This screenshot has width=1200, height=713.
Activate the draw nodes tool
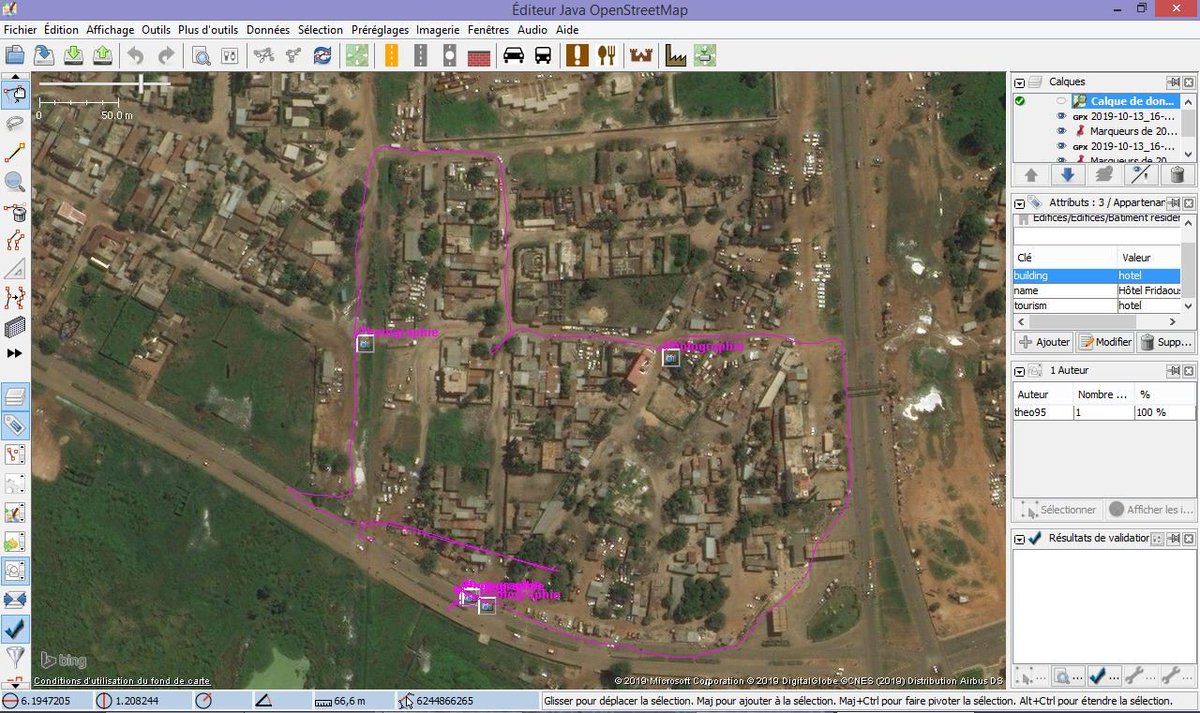click(16, 153)
